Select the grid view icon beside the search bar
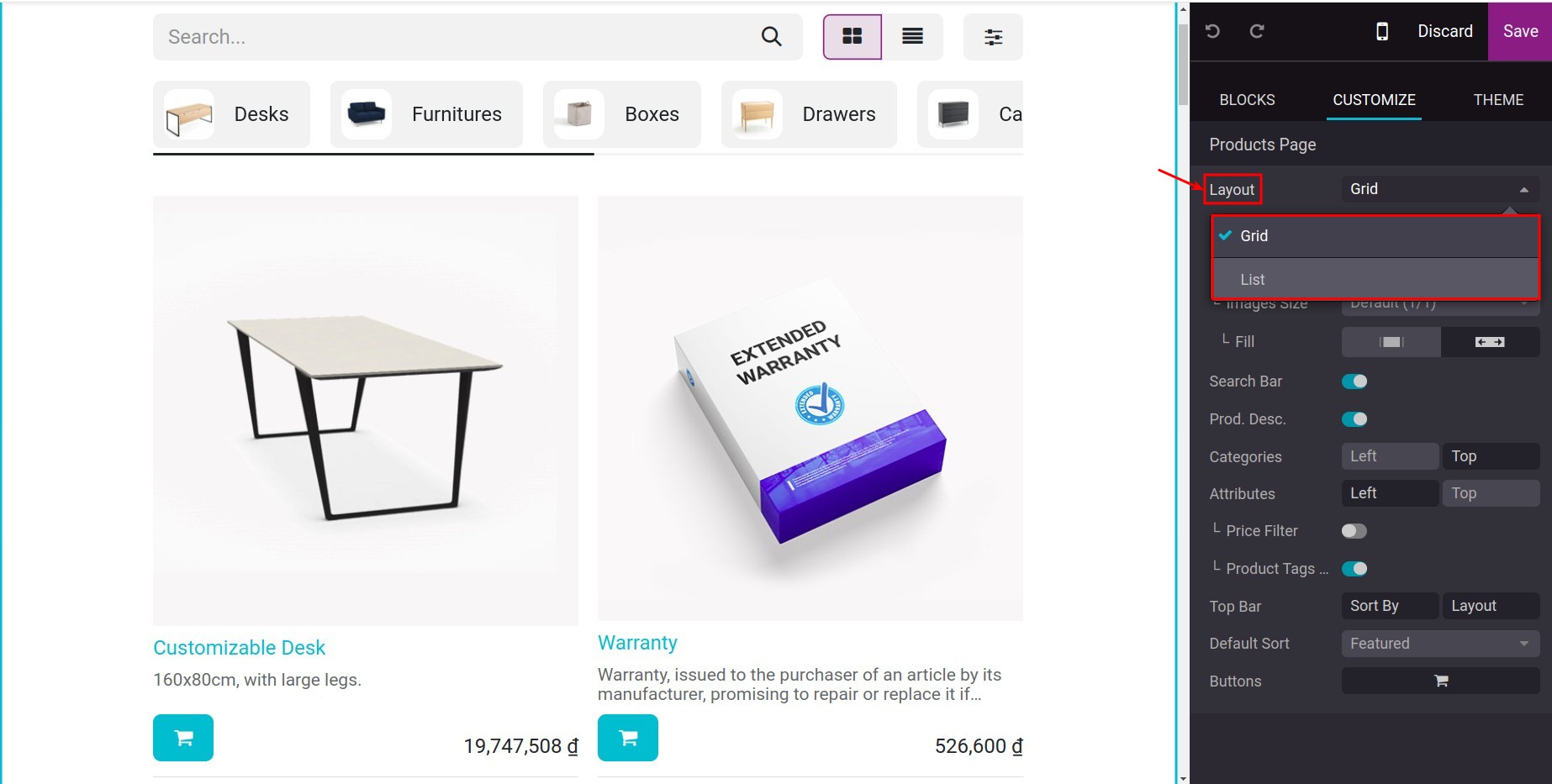The image size is (1552, 784). coord(852,37)
